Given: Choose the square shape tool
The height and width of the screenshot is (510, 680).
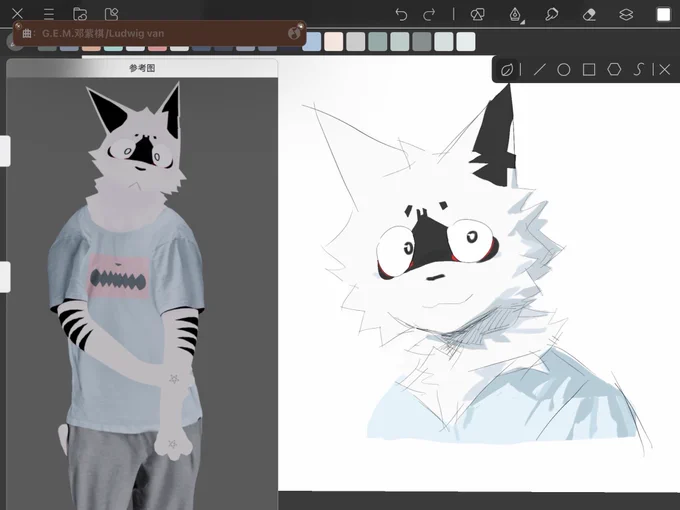Looking at the screenshot, I should 589,69.
